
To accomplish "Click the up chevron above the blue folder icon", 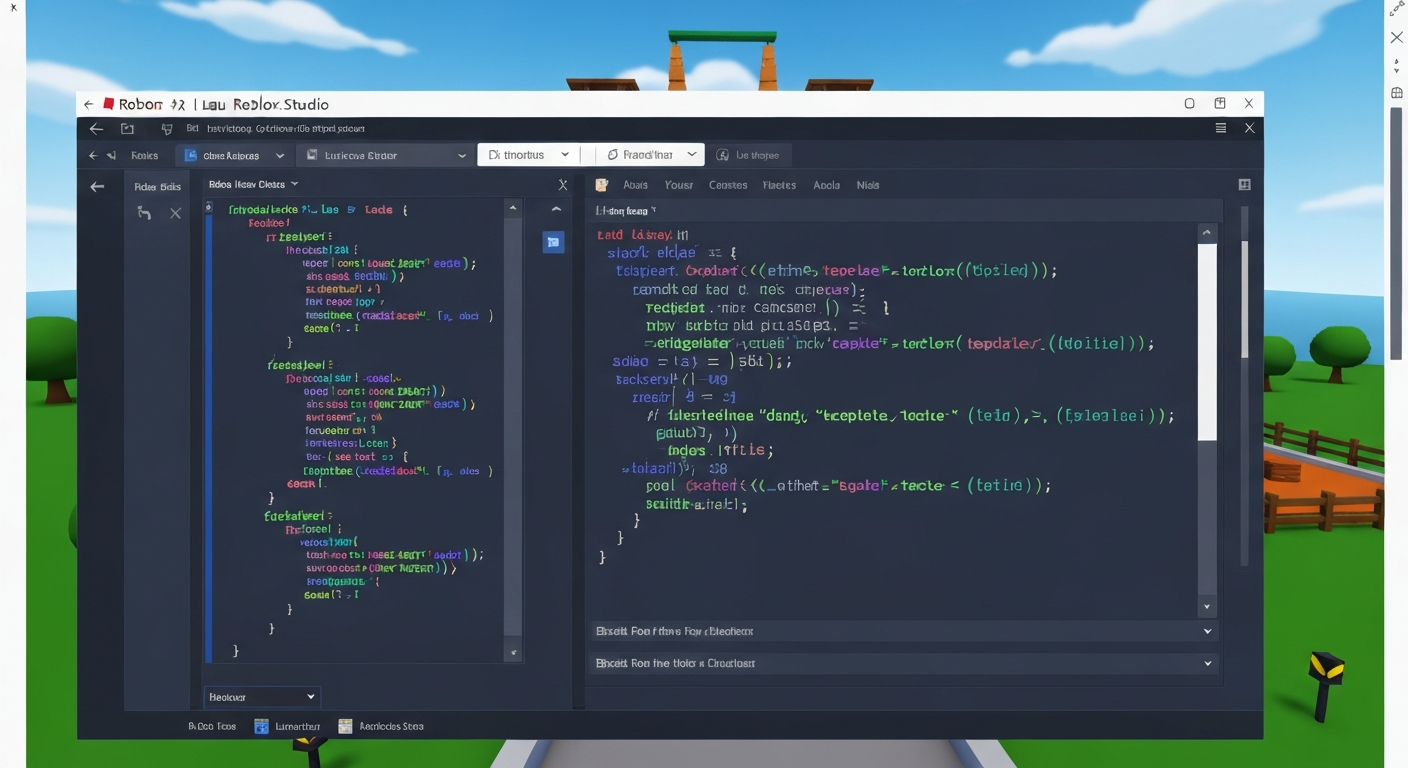I will point(556,209).
